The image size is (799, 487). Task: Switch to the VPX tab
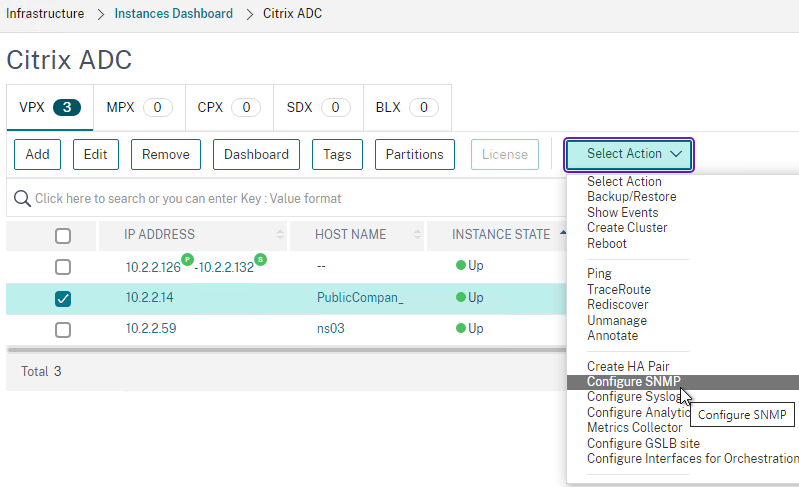tap(50, 107)
